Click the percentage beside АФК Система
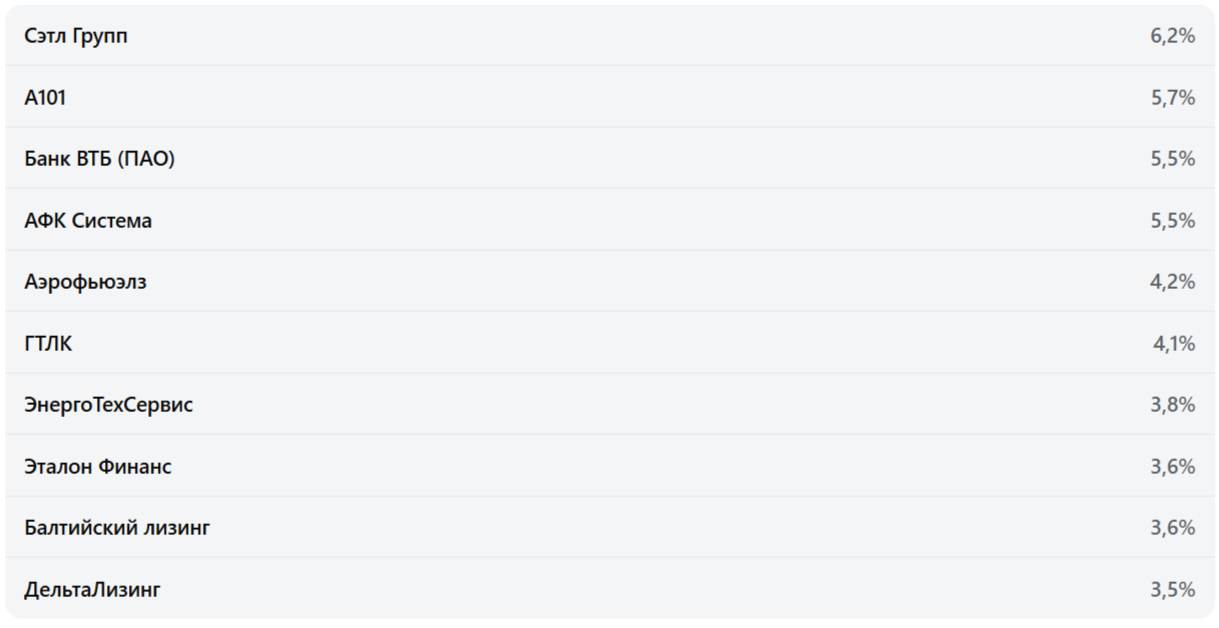The height and width of the screenshot is (628, 1219). tap(1172, 221)
